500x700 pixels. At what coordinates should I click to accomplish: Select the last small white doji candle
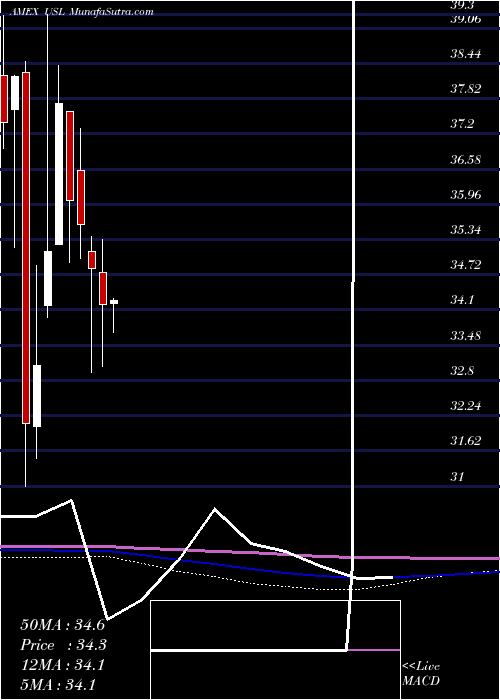click(114, 302)
